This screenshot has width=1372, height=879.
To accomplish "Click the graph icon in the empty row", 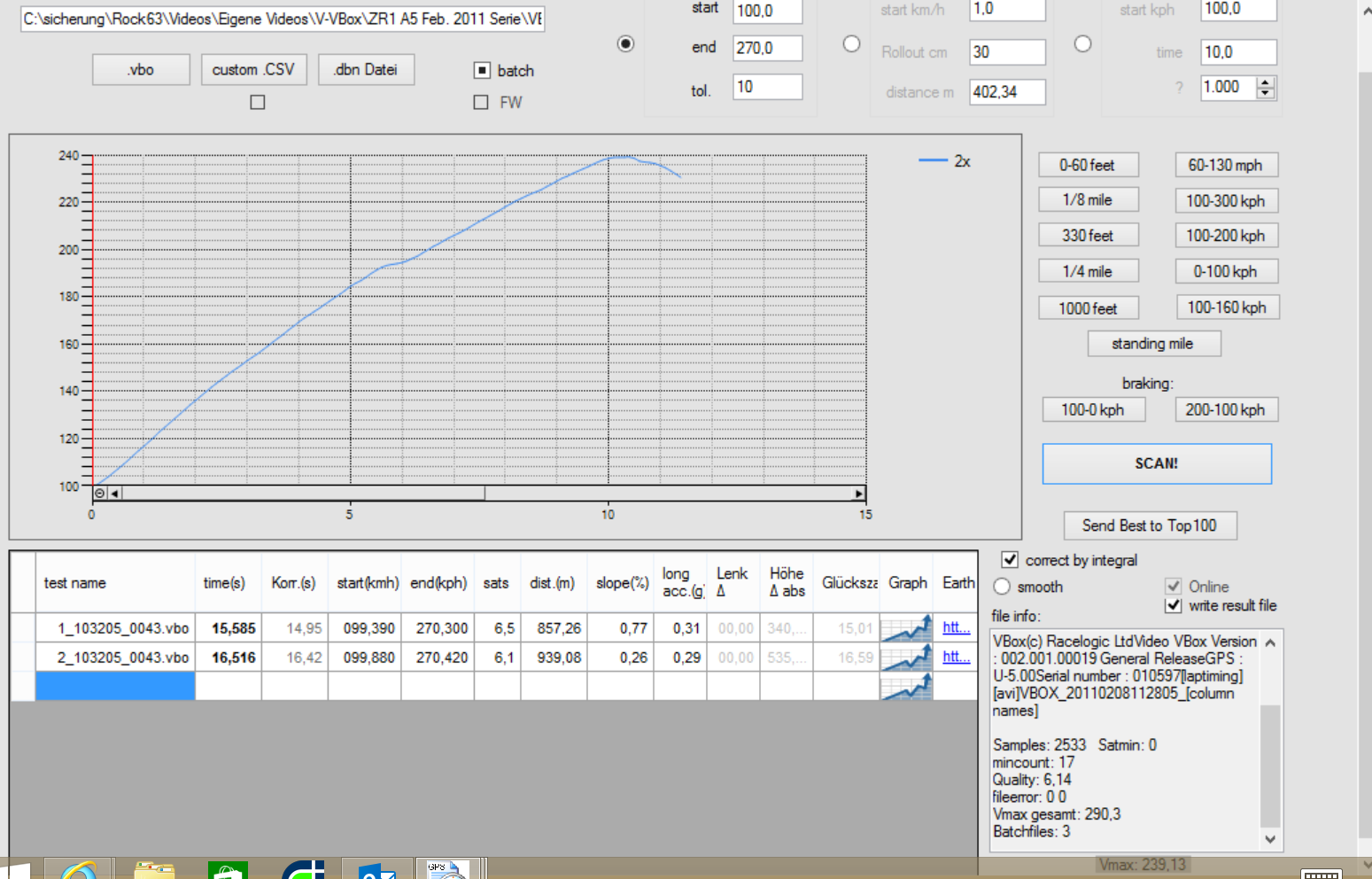I will click(x=906, y=687).
